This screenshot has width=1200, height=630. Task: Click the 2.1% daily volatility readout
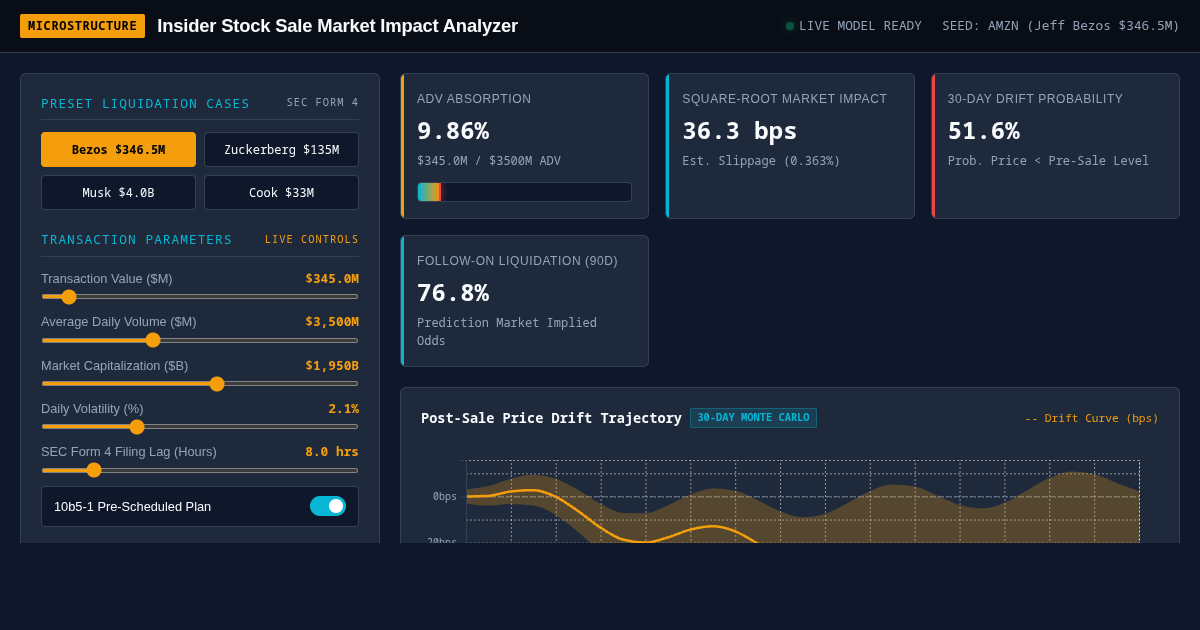tap(344, 409)
